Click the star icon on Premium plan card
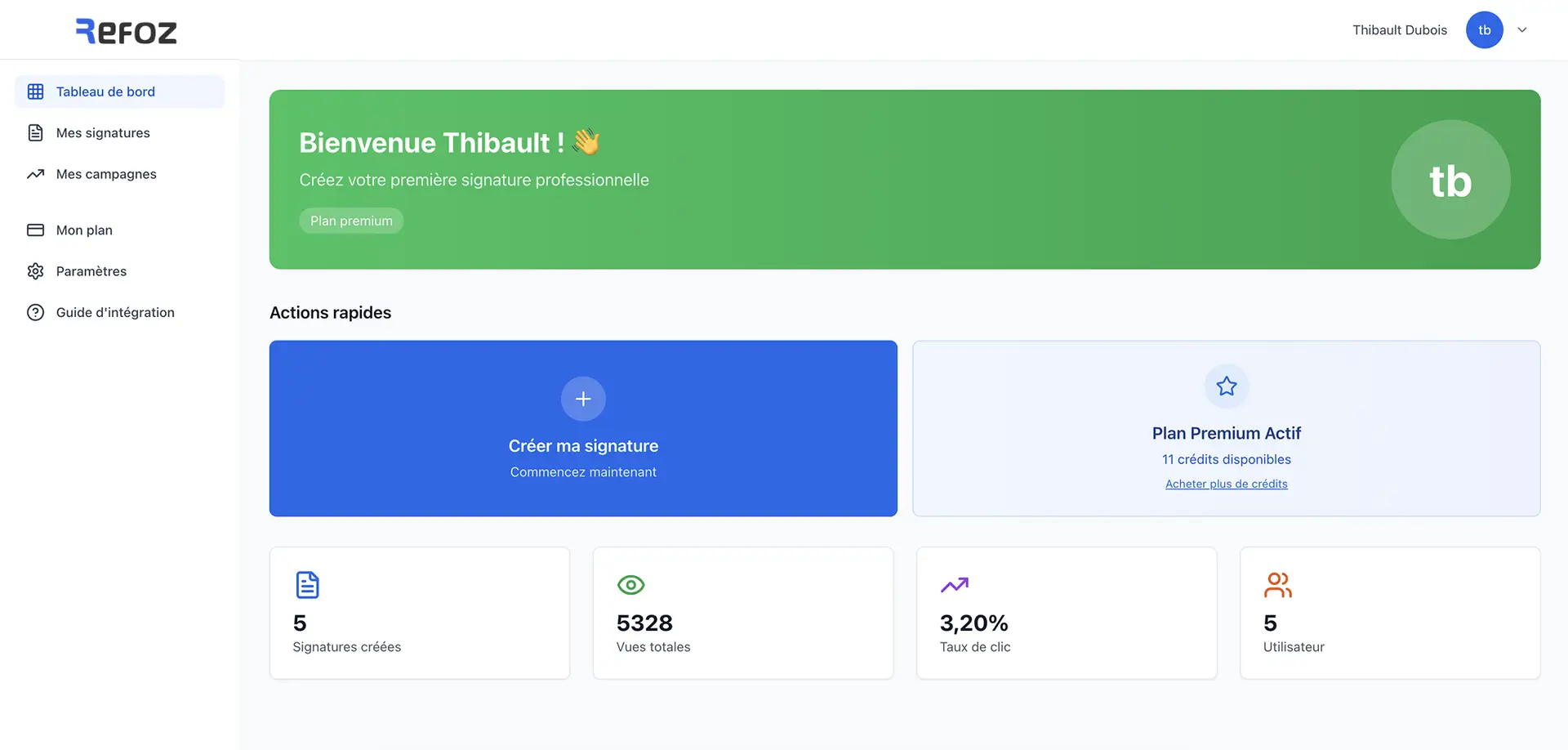 coord(1226,386)
